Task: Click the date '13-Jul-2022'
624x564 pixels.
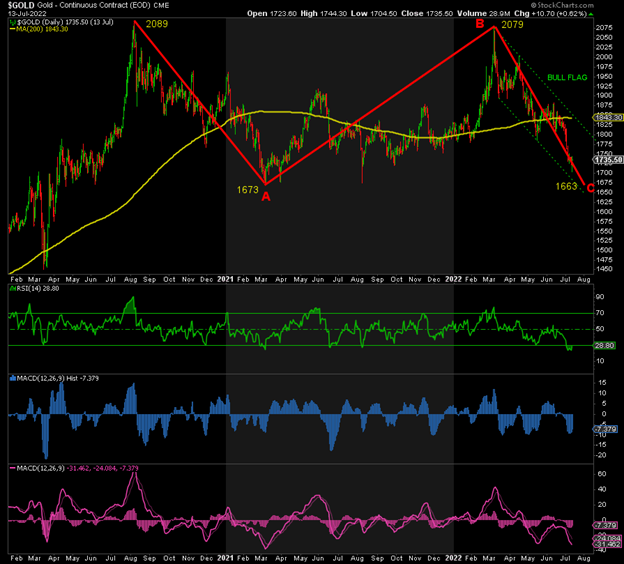Action: 27,14
